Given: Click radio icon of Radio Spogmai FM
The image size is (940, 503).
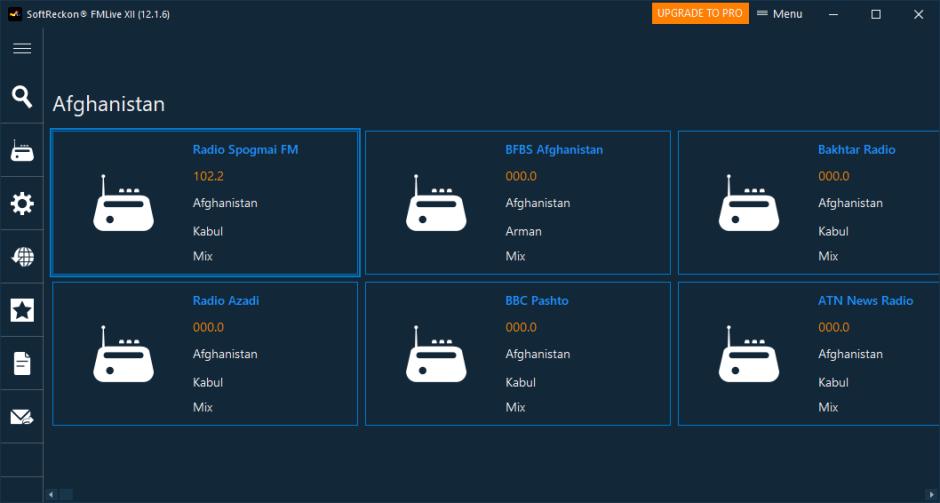Looking at the screenshot, I should point(123,203).
